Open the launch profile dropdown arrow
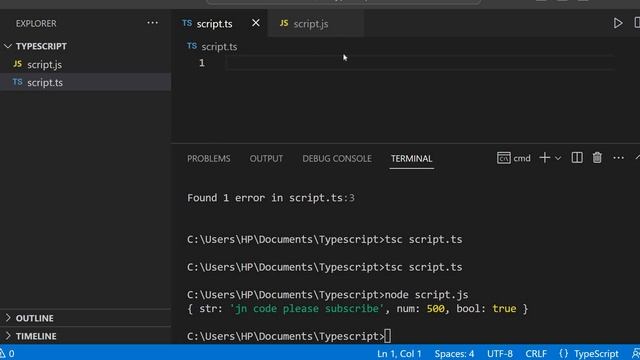This screenshot has height=360, width=640. point(558,158)
